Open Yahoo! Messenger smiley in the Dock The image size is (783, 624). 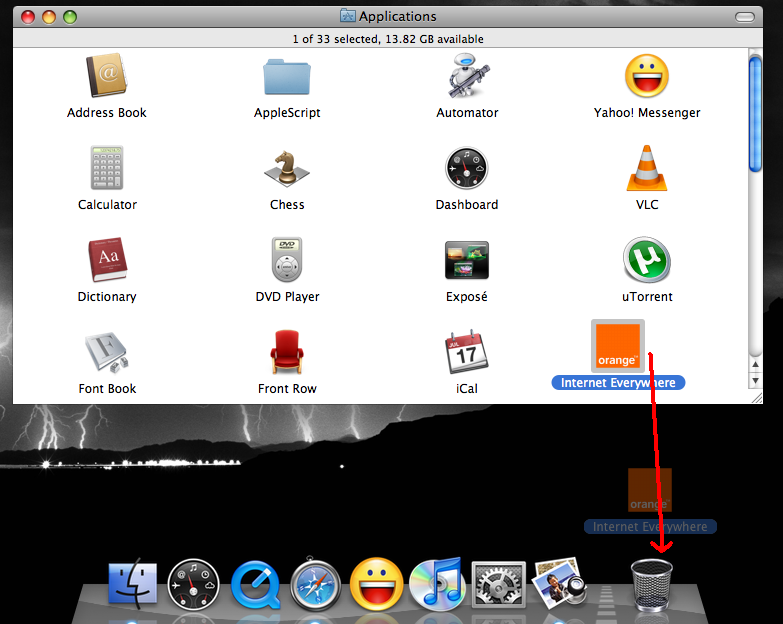[377, 585]
